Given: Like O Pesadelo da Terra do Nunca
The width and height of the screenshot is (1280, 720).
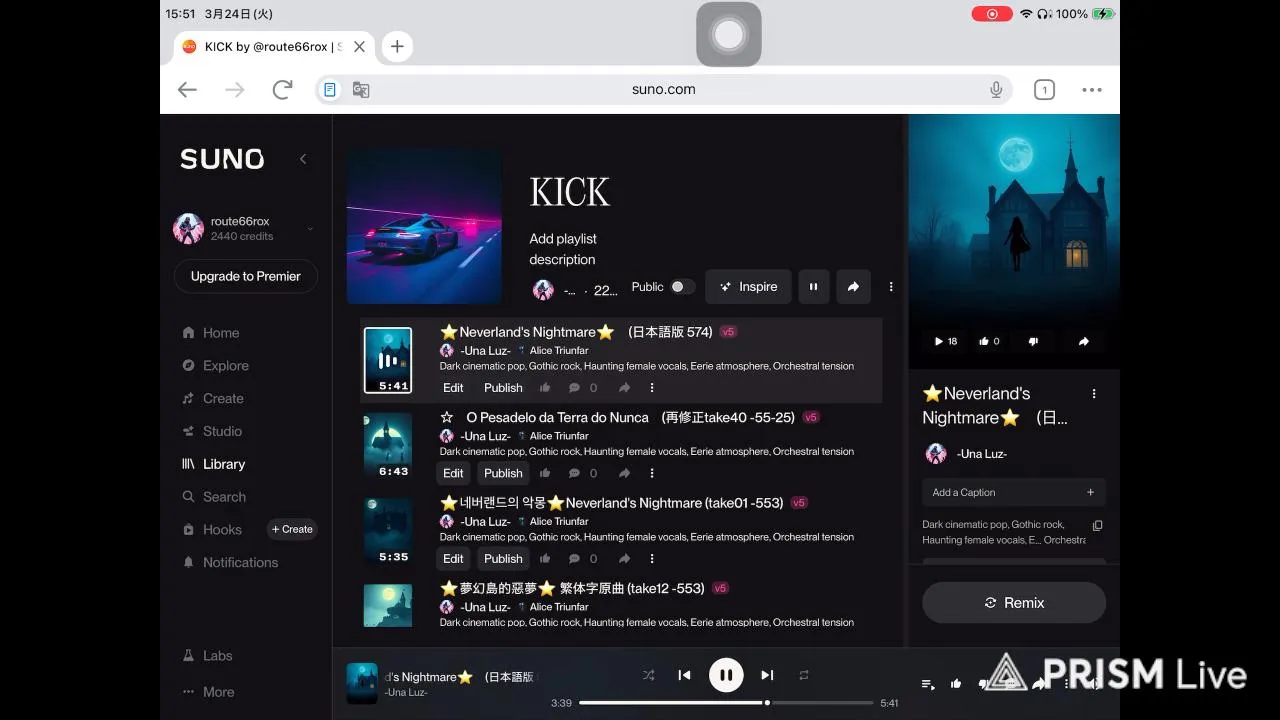Looking at the screenshot, I should tap(545, 473).
